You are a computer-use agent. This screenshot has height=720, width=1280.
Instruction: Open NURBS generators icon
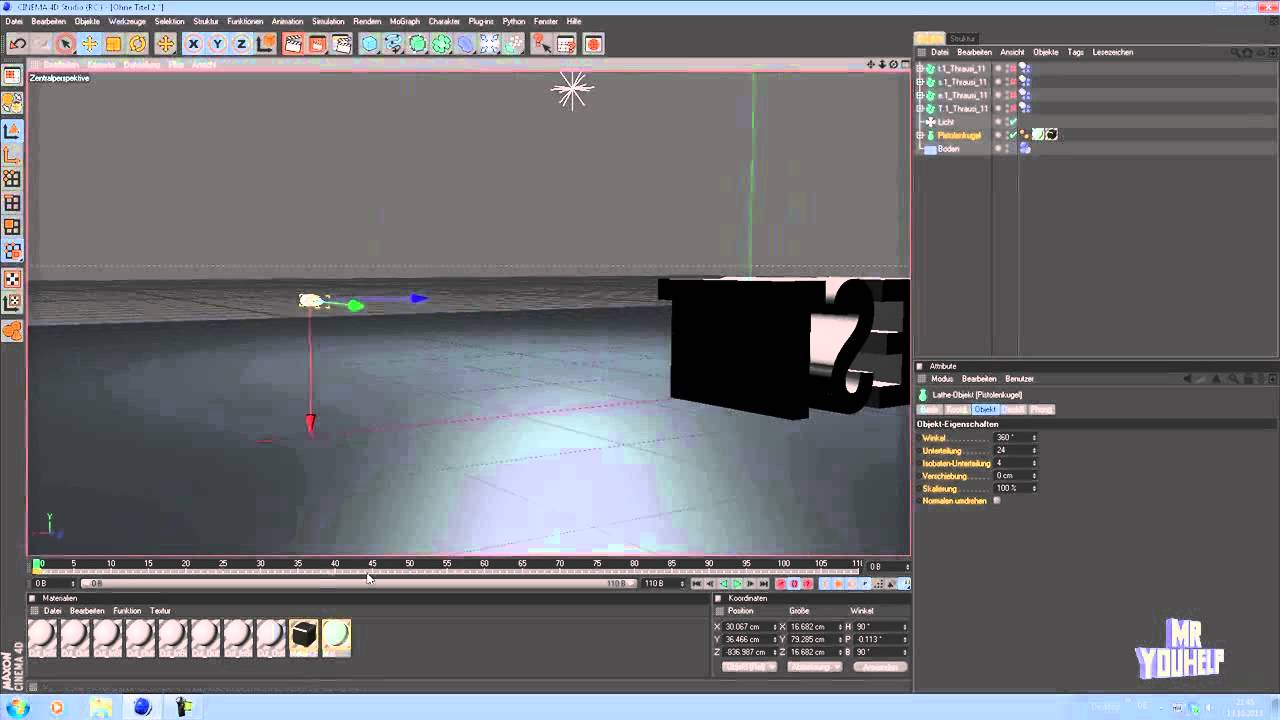(x=417, y=44)
